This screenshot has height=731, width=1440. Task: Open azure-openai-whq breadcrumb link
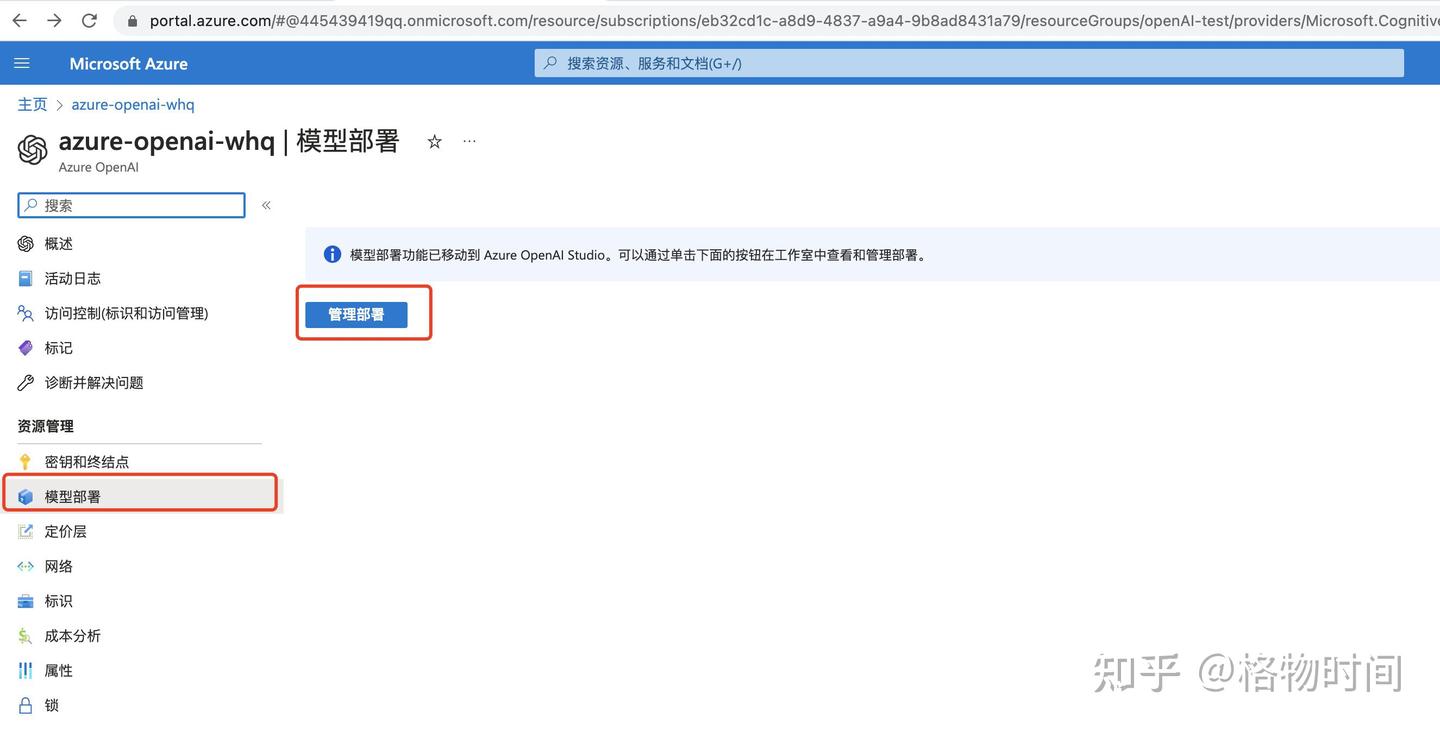(x=132, y=104)
